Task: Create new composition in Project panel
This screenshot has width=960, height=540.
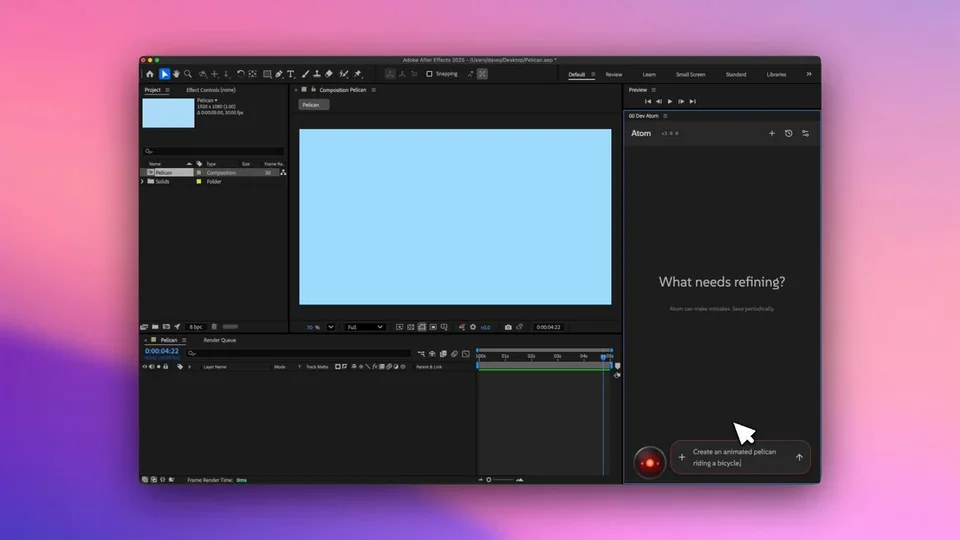Action: pos(167,327)
